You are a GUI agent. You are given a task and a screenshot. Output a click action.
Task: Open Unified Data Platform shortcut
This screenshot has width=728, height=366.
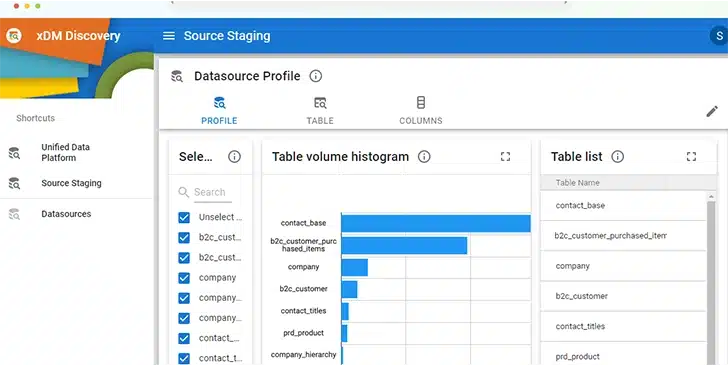pos(65,152)
